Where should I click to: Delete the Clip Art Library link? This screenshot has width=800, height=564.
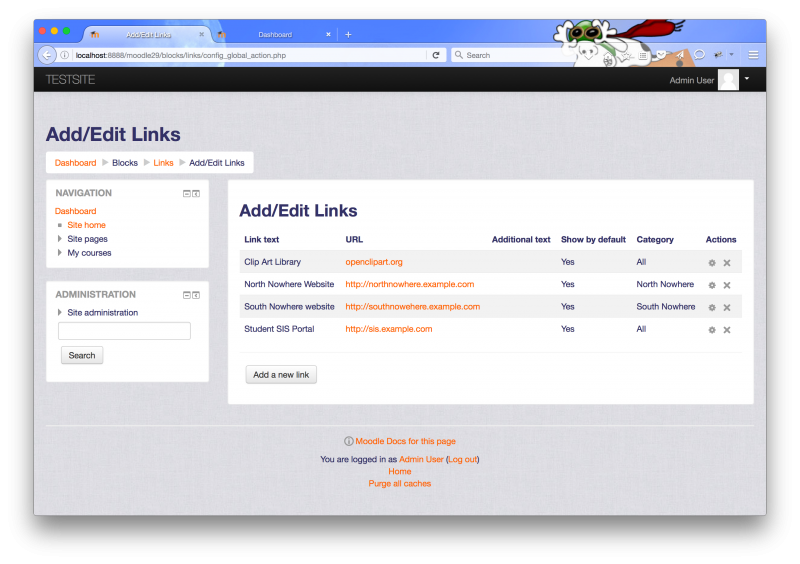pyautogui.click(x=727, y=263)
